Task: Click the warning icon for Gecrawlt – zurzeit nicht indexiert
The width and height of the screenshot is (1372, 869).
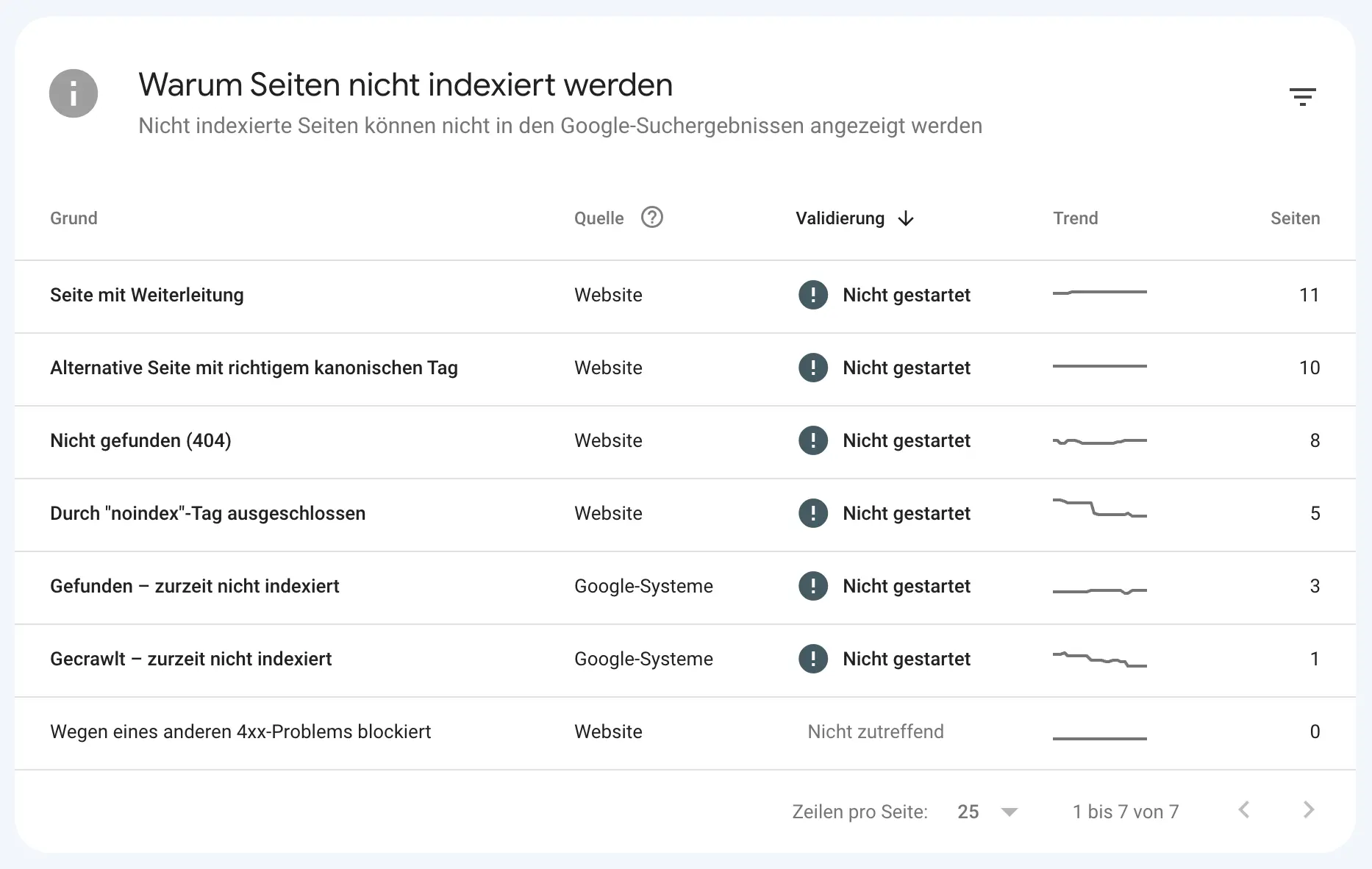Action: coord(813,659)
